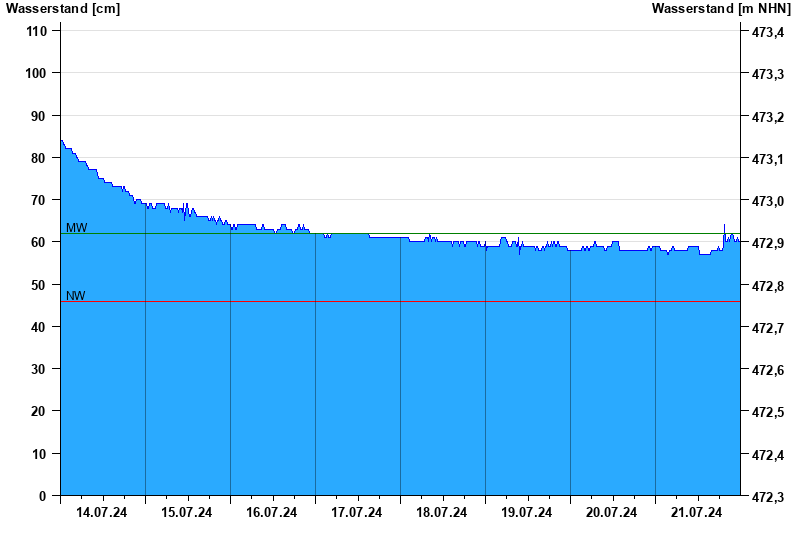Click the water level spike on 21.07.24
Viewport: 800px width, 550px height.
coord(724,228)
